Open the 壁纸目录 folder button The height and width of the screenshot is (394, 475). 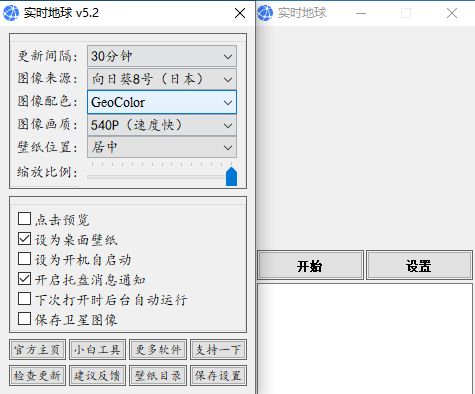tap(158, 376)
